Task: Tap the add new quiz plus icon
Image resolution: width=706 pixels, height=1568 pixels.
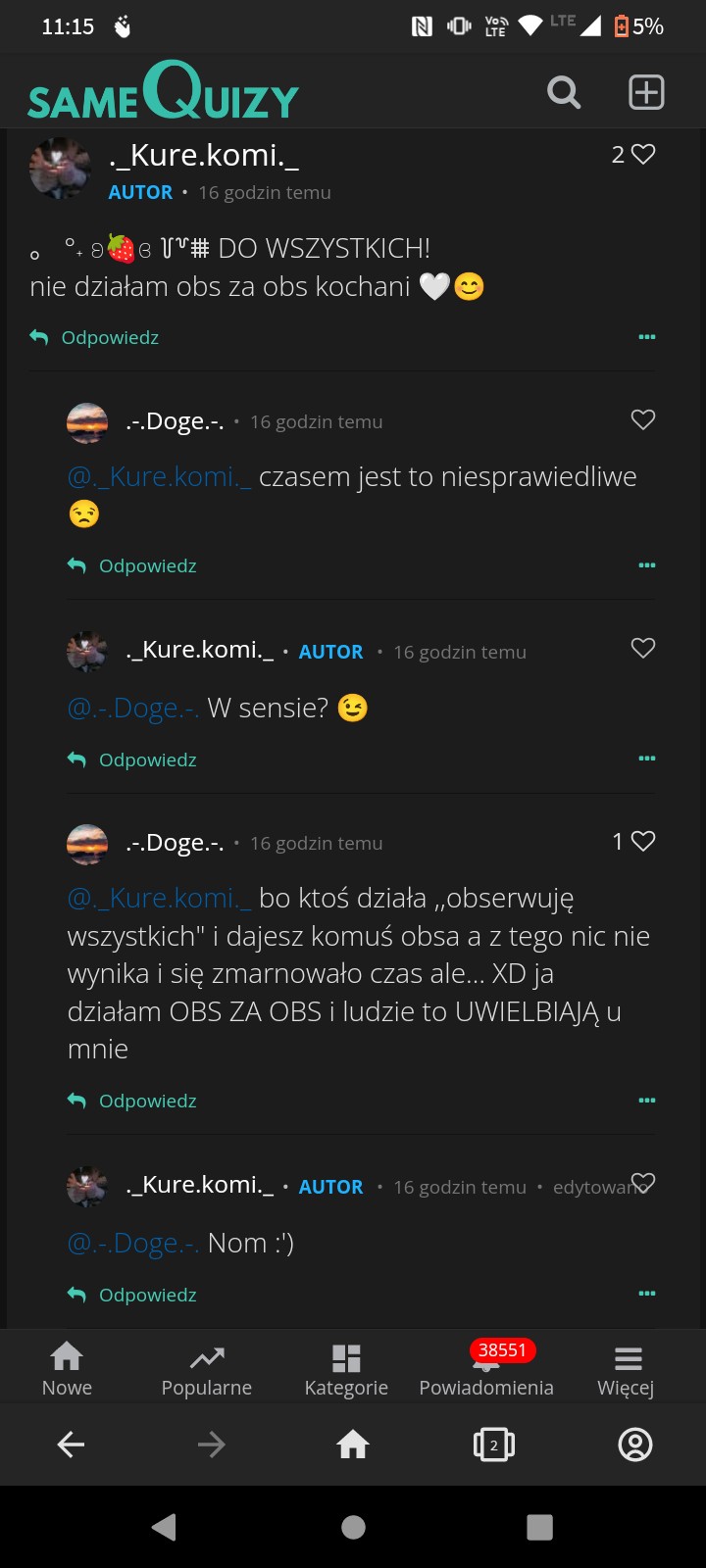Action: (x=646, y=93)
